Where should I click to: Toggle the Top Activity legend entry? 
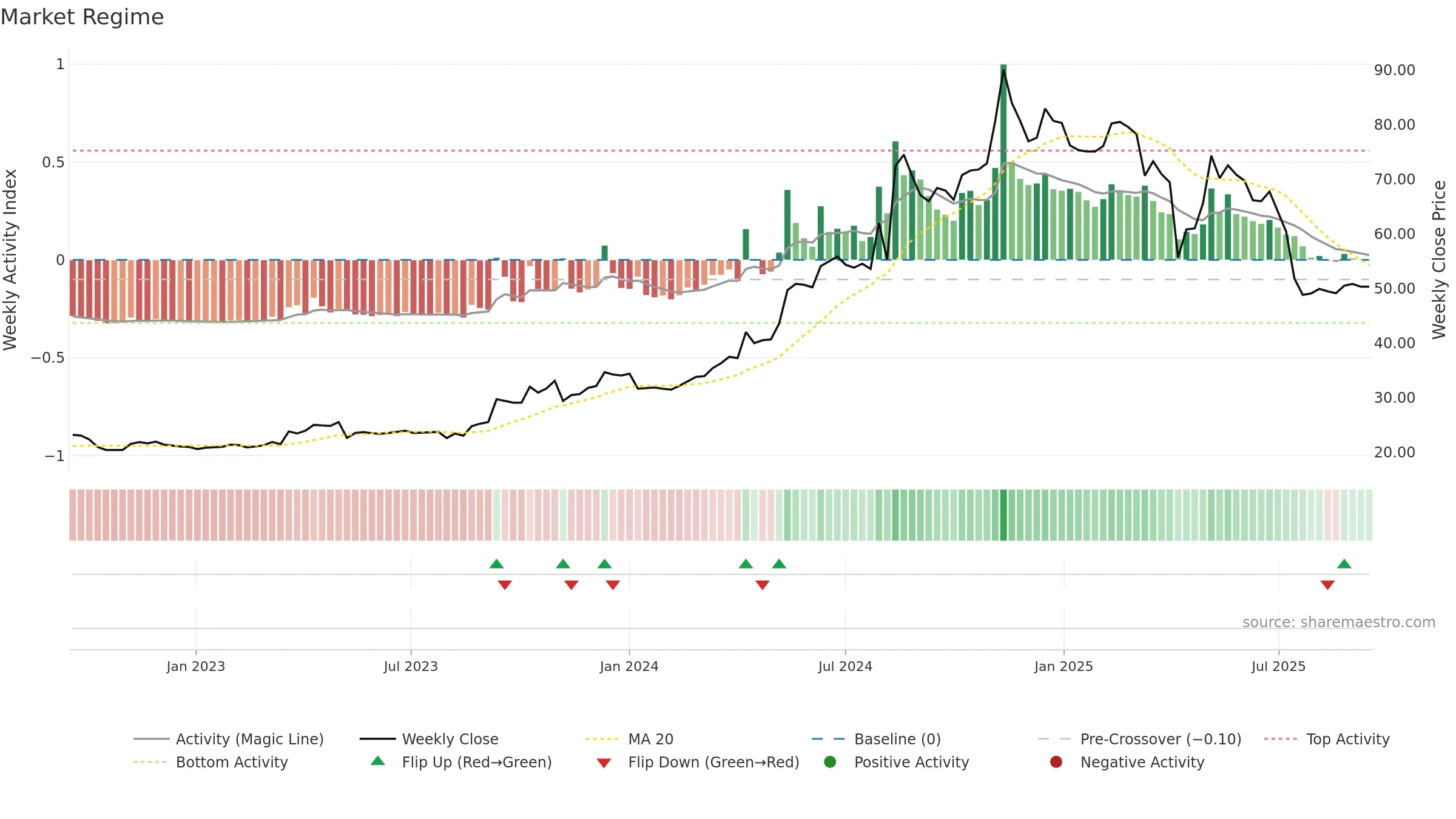tap(1327, 739)
